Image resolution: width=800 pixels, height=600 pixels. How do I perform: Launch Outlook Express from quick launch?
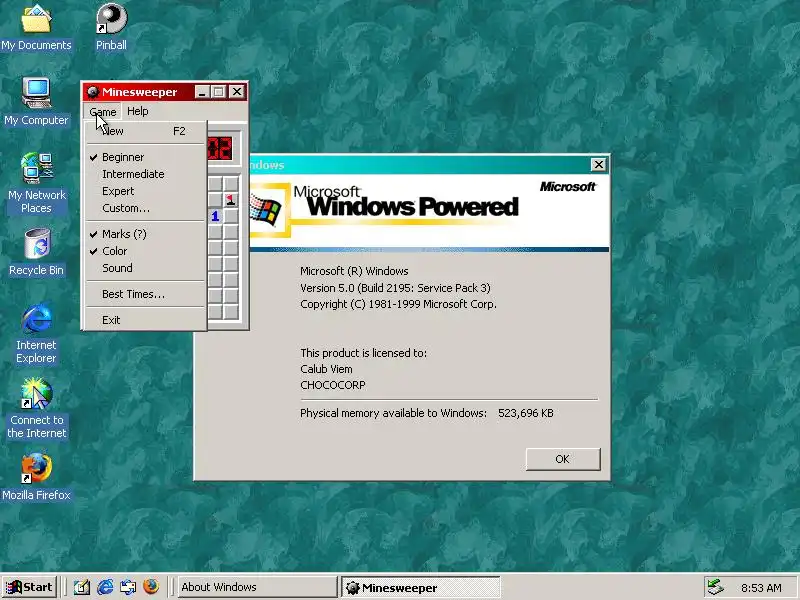click(128, 587)
